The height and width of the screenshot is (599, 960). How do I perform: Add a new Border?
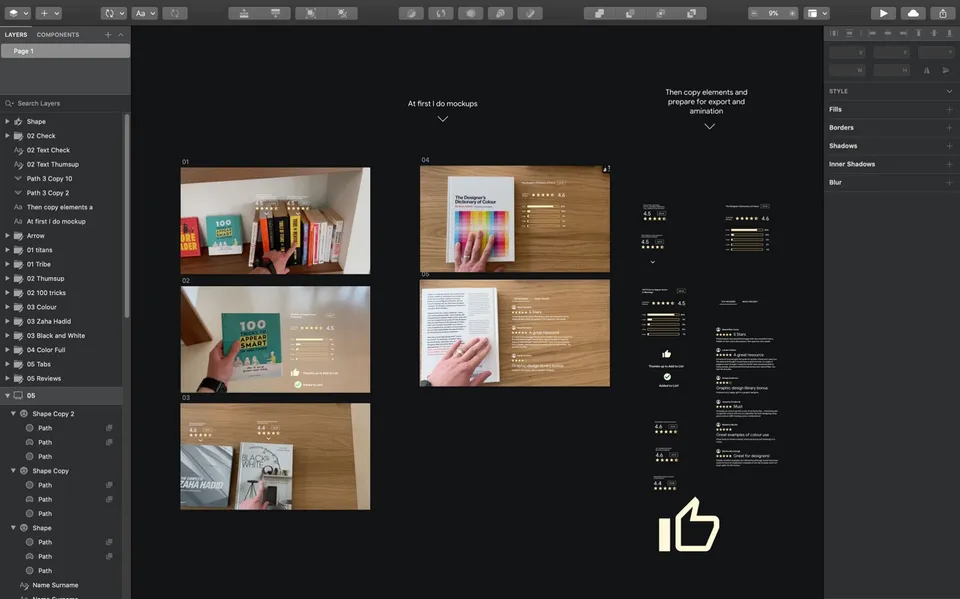(949, 128)
